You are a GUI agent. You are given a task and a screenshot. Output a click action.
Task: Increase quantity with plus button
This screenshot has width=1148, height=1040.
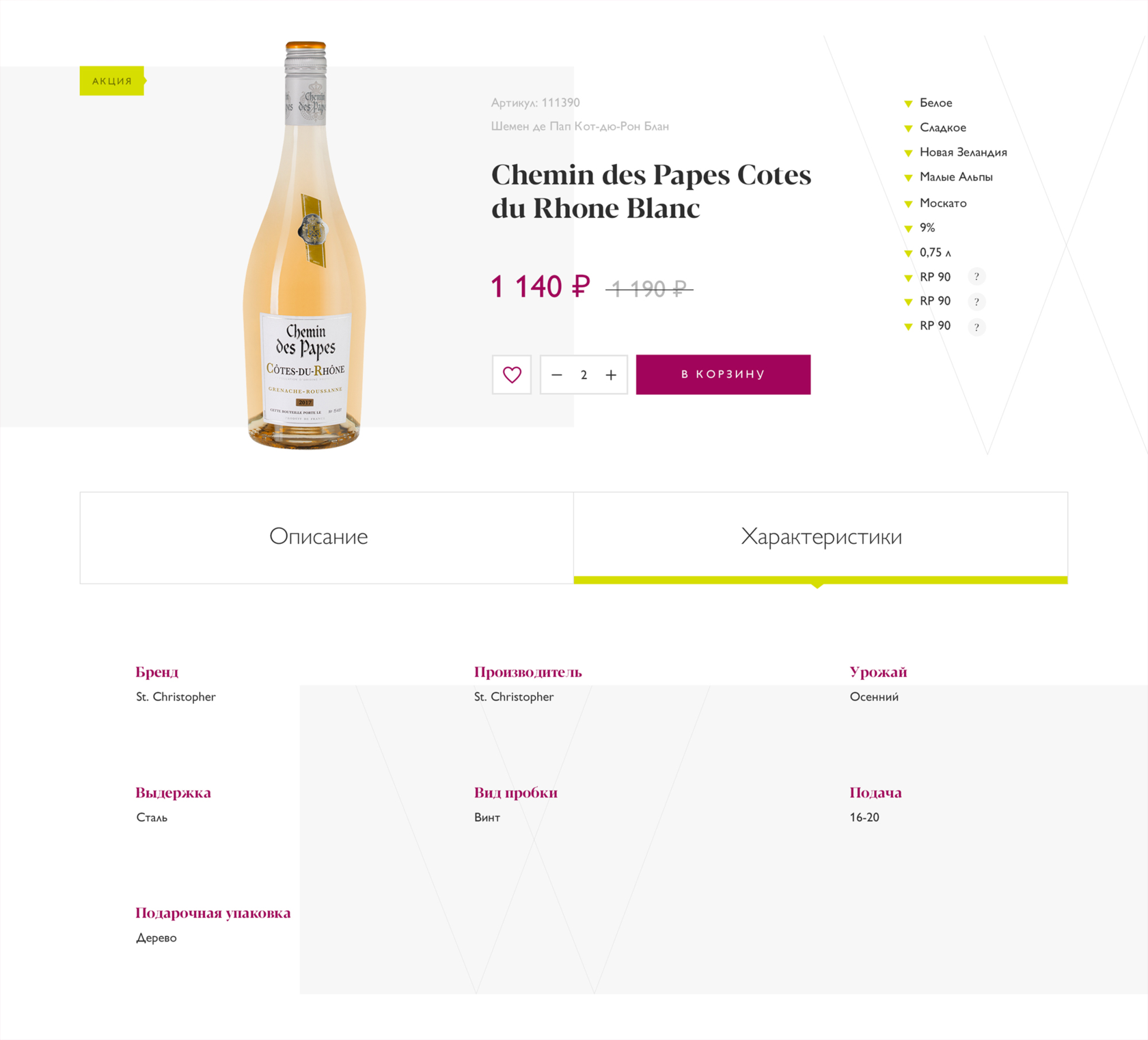pyautogui.click(x=611, y=374)
